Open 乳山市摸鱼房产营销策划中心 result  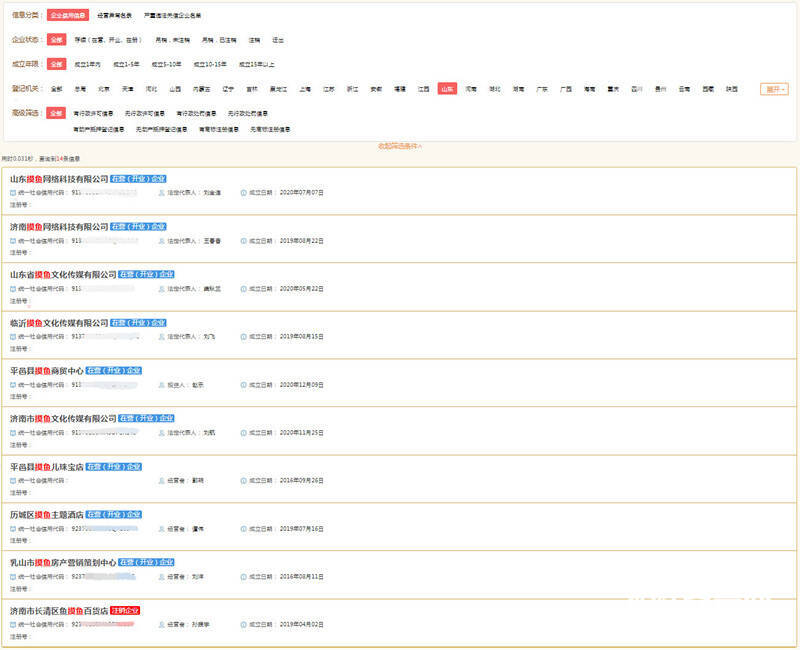pyautogui.click(x=63, y=562)
